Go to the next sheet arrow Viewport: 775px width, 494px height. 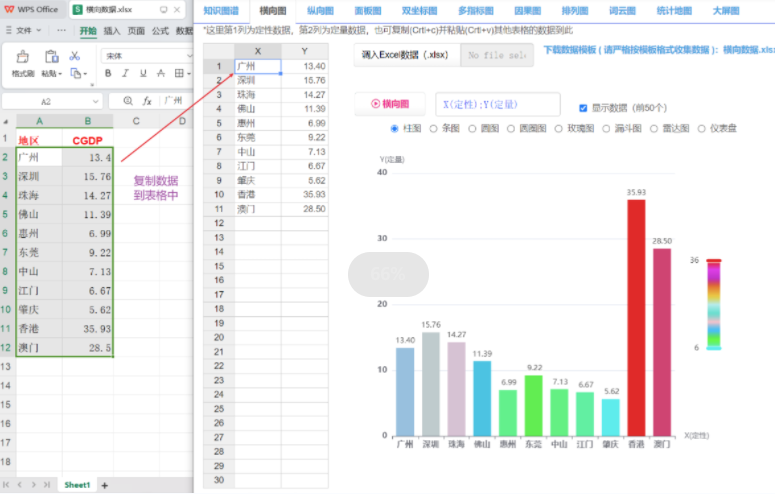coord(34,485)
